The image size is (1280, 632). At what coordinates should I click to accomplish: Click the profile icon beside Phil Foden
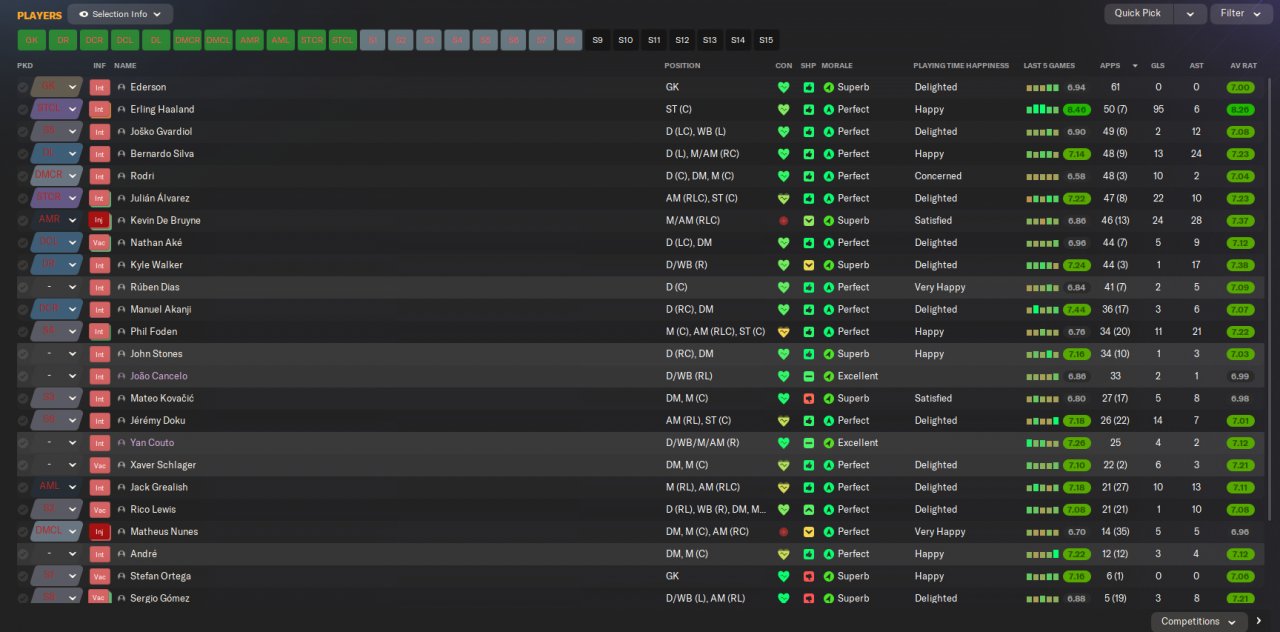[x=122, y=332]
